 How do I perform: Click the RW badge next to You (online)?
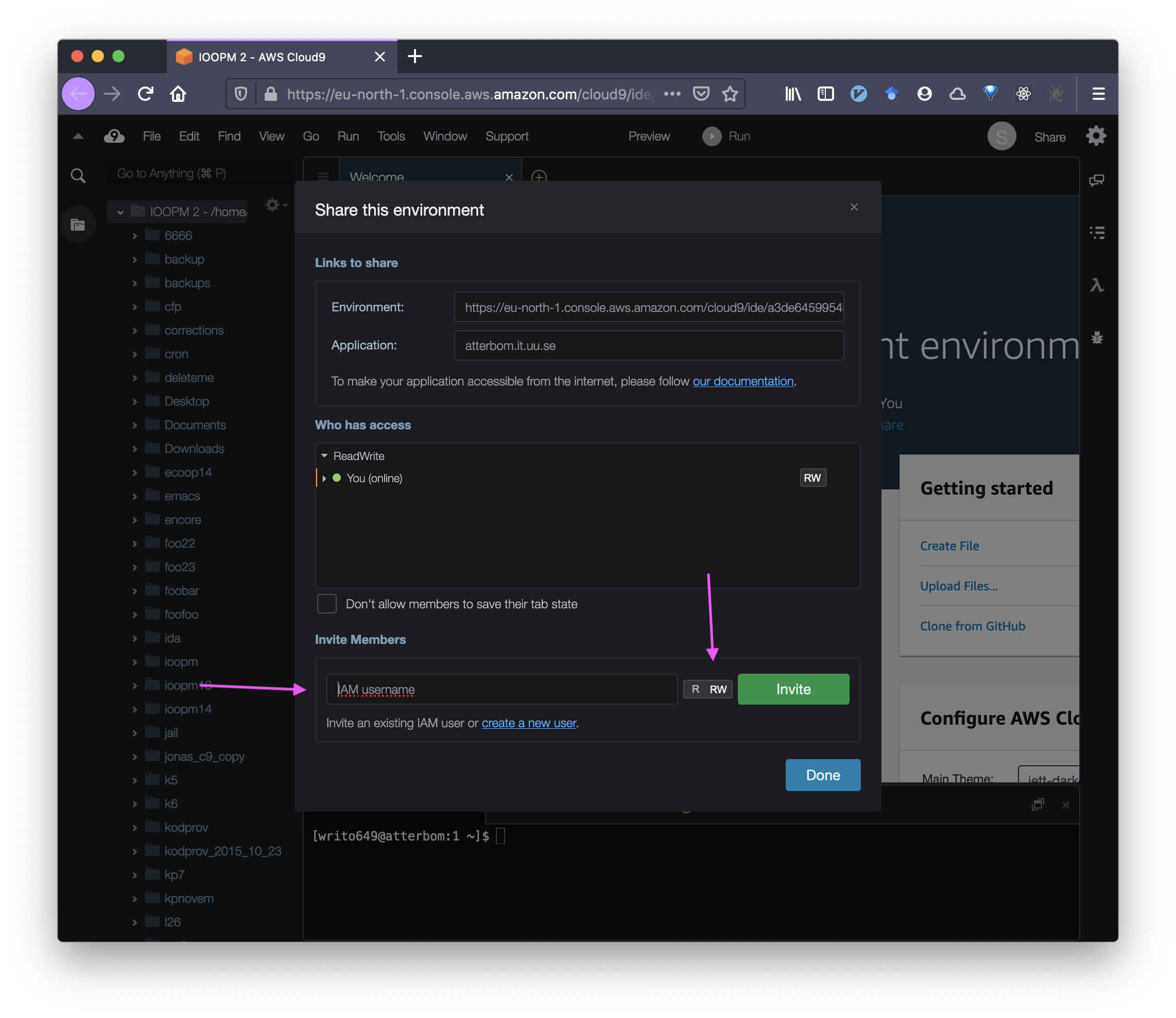(812, 478)
